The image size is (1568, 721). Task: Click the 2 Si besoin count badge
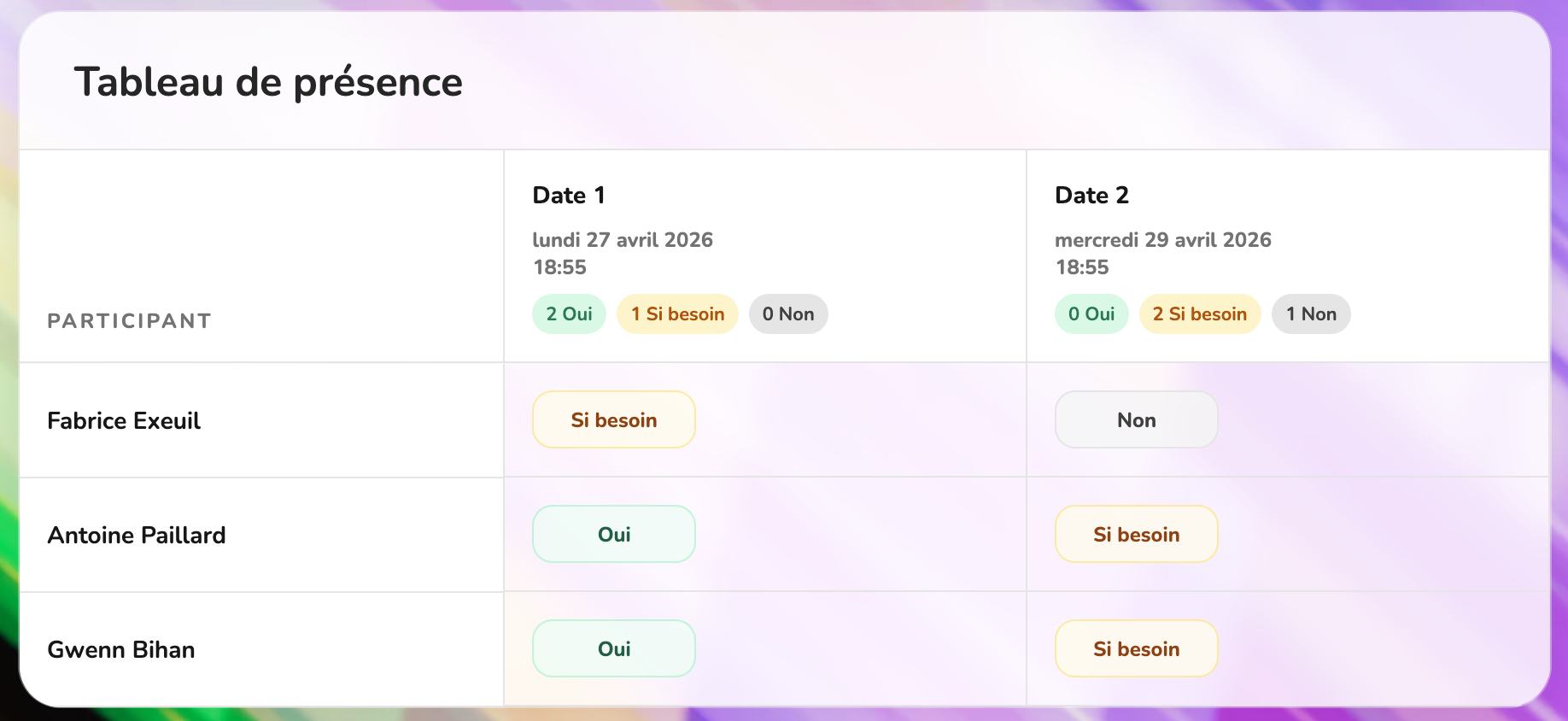coord(1199,314)
